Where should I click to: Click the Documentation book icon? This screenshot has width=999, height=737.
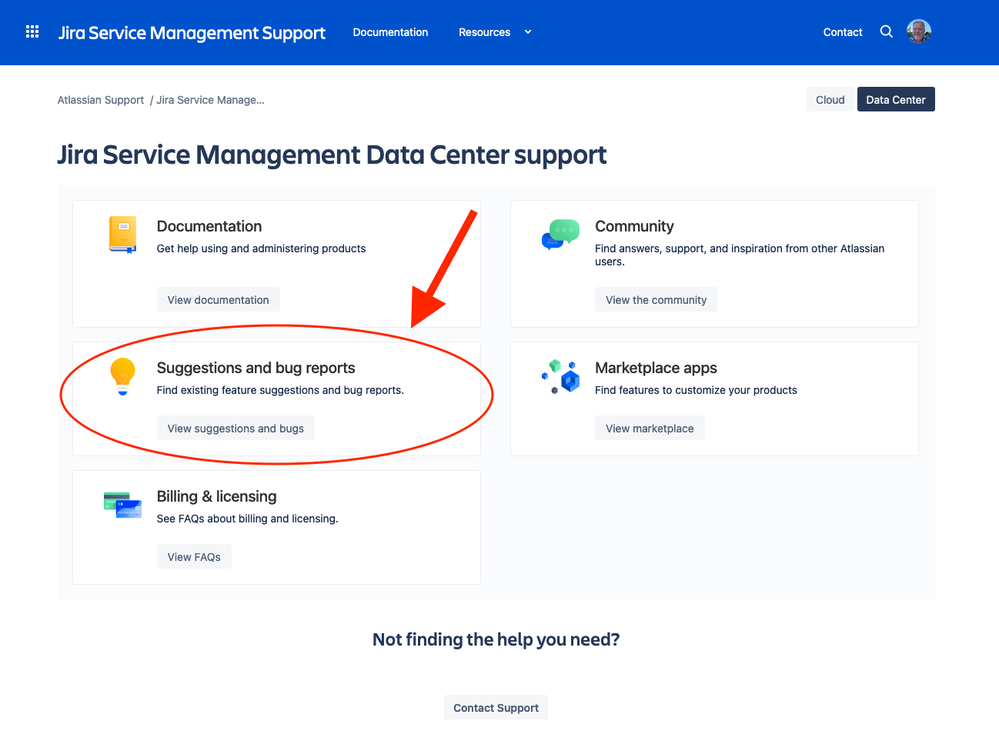pyautogui.click(x=123, y=234)
